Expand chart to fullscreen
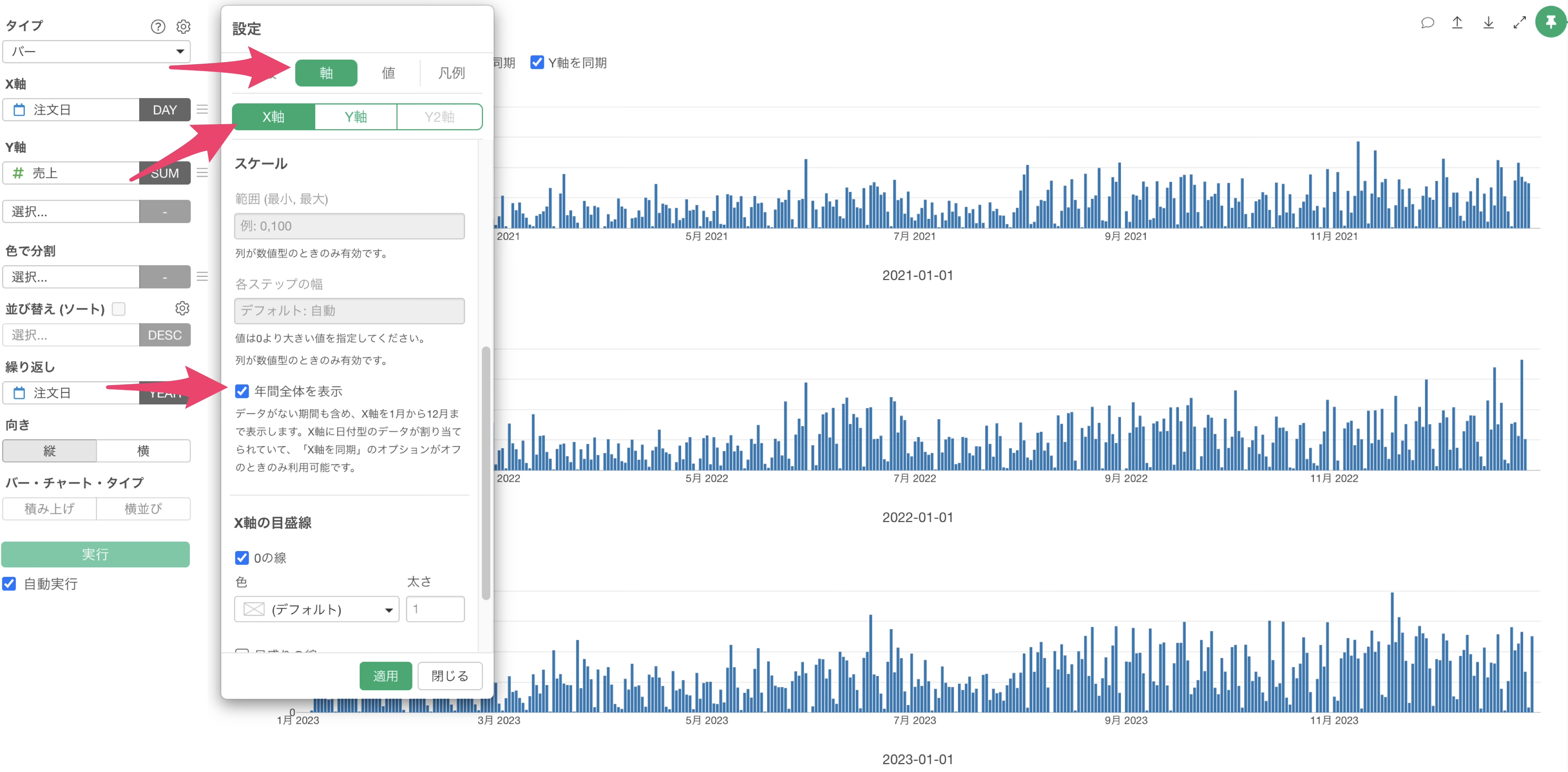 pyautogui.click(x=1519, y=23)
